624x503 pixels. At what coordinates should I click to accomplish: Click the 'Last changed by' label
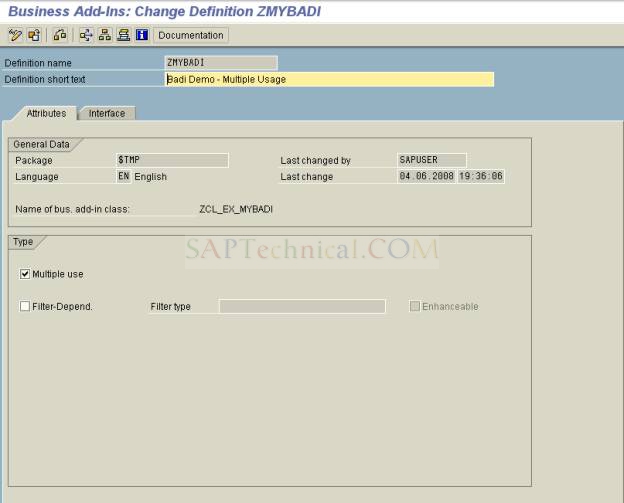coord(315,160)
